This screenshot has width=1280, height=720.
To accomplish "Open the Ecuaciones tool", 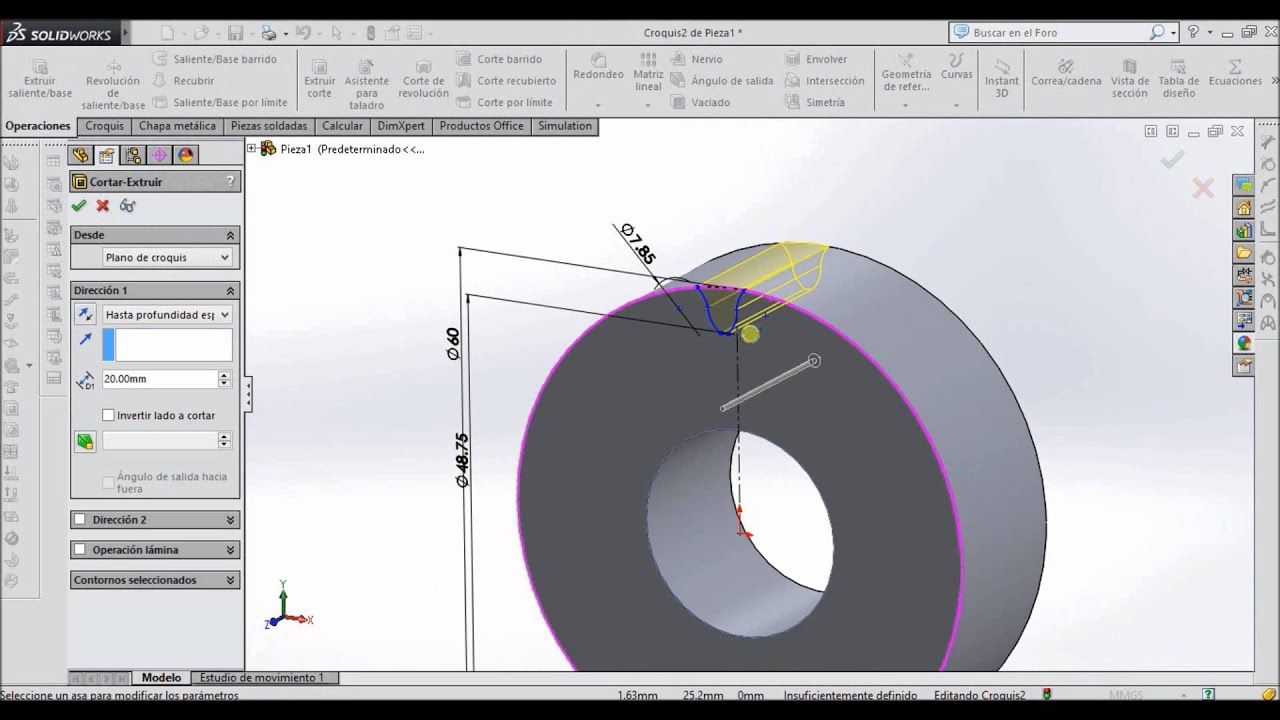I will 1235,73.
